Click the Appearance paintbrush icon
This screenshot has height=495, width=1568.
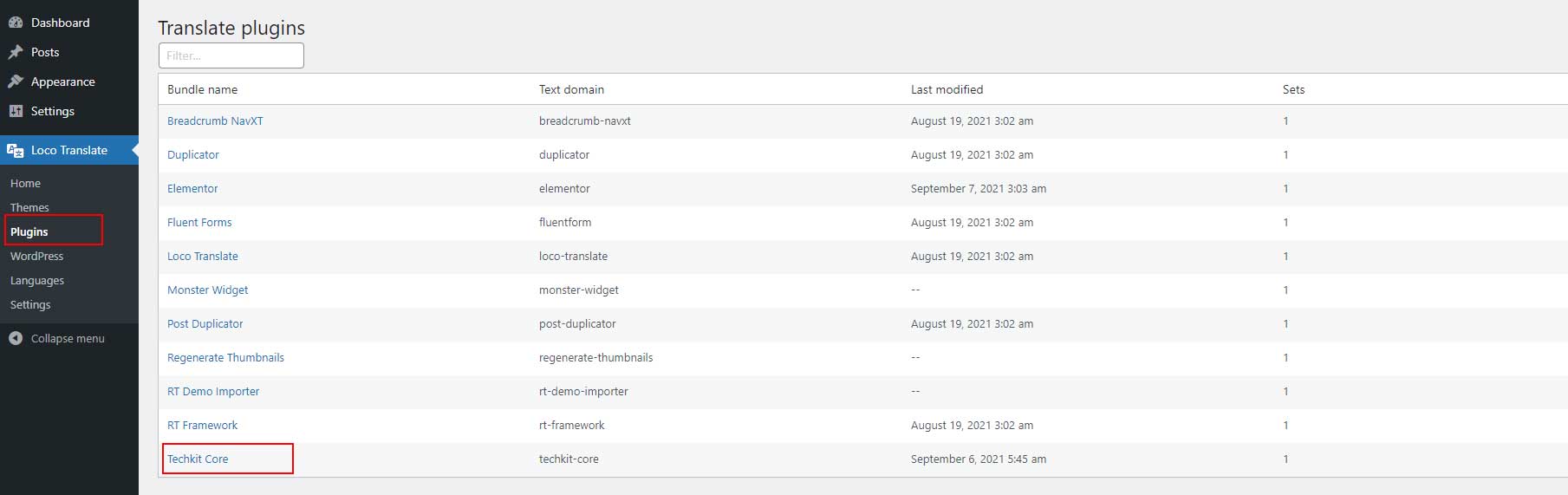16,81
